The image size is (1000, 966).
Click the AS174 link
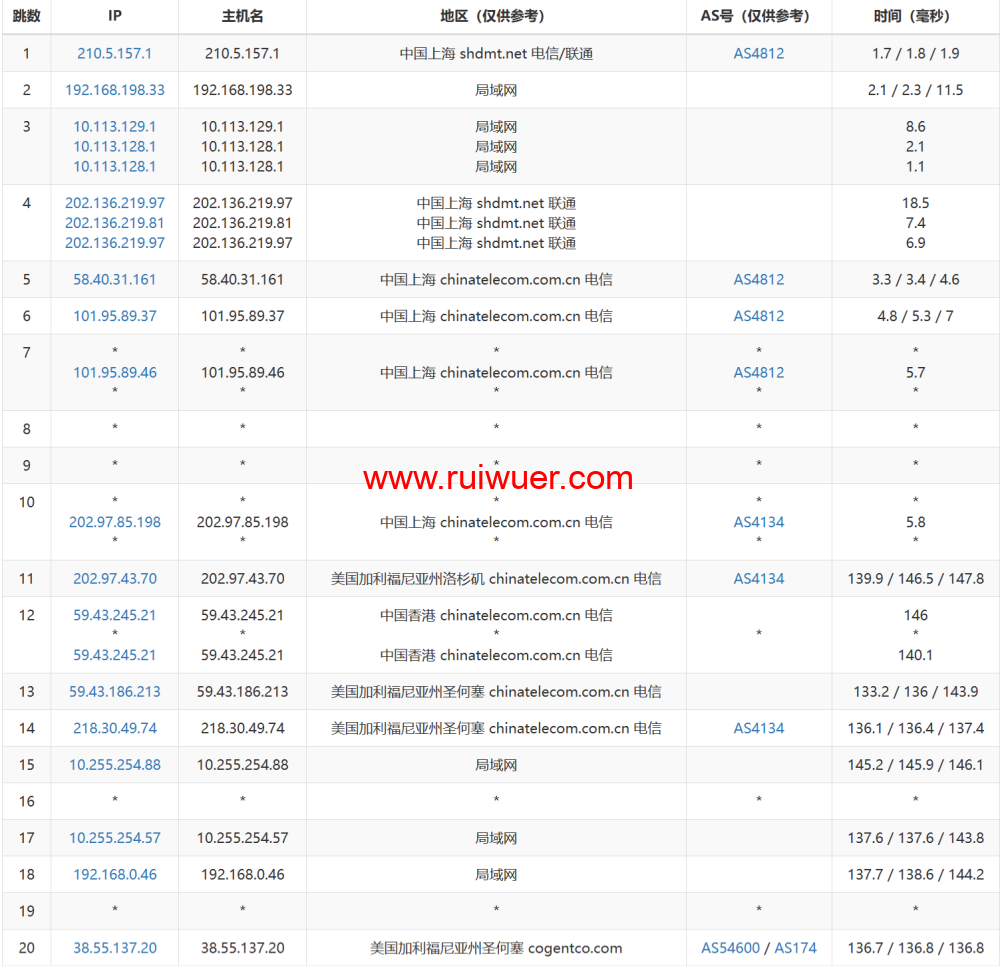coord(795,948)
